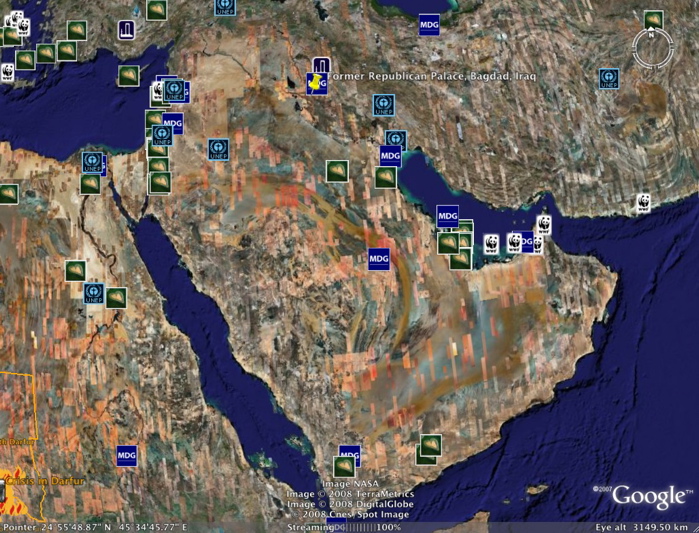Click the Eye alt altitude readout

coord(646,527)
